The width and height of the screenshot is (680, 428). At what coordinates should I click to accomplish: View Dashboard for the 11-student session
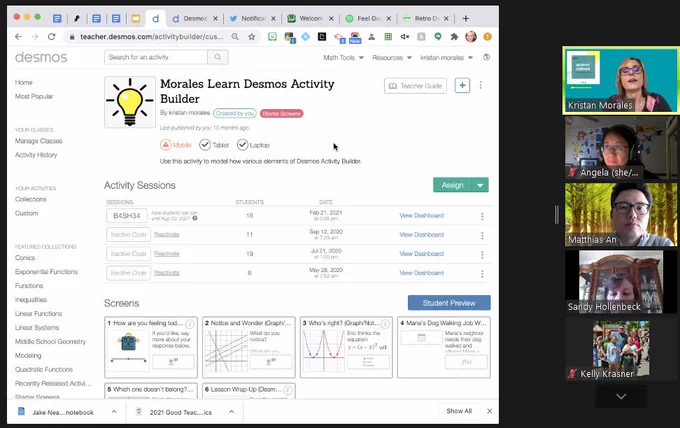422,235
